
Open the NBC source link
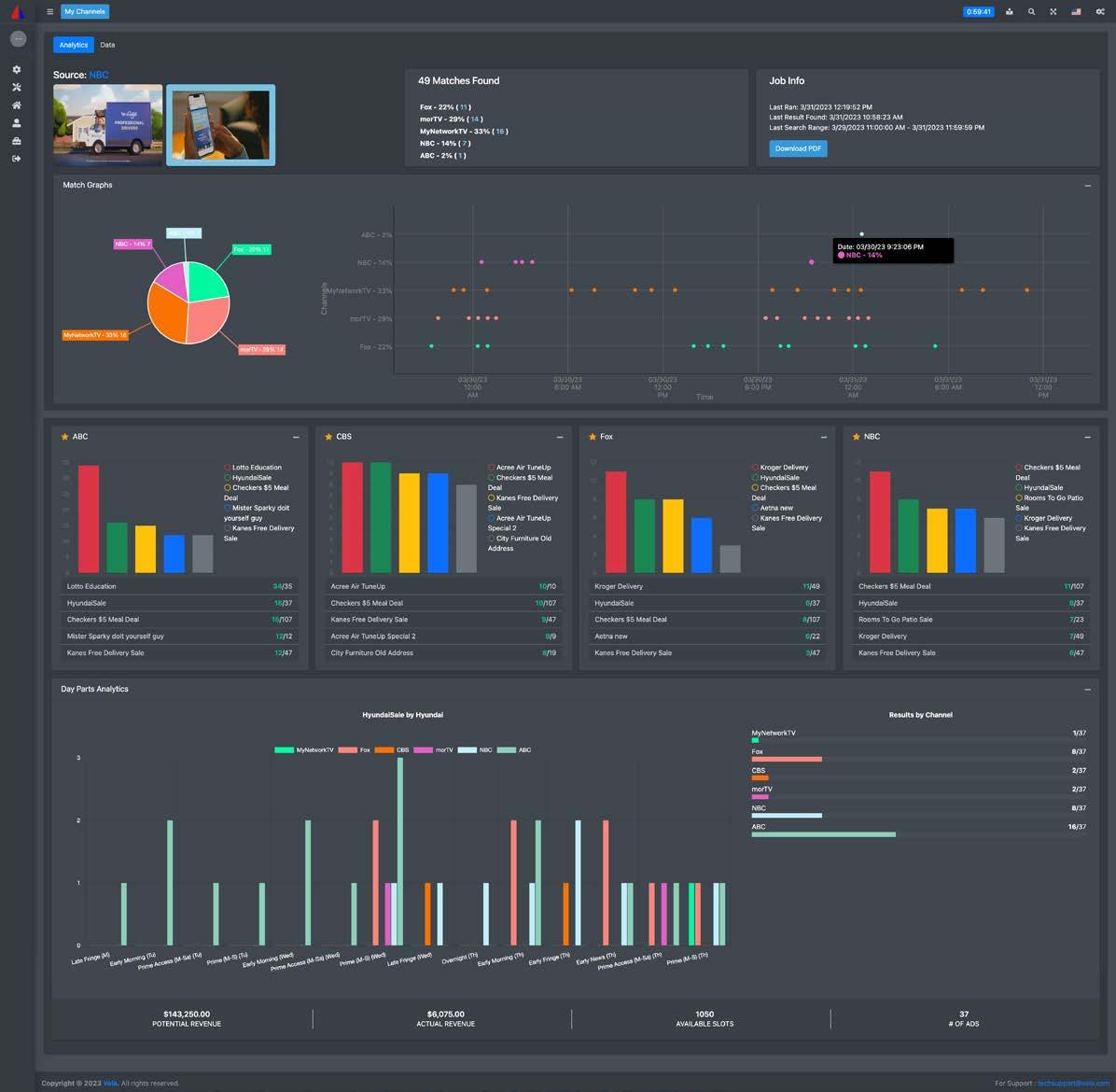pyautogui.click(x=99, y=75)
